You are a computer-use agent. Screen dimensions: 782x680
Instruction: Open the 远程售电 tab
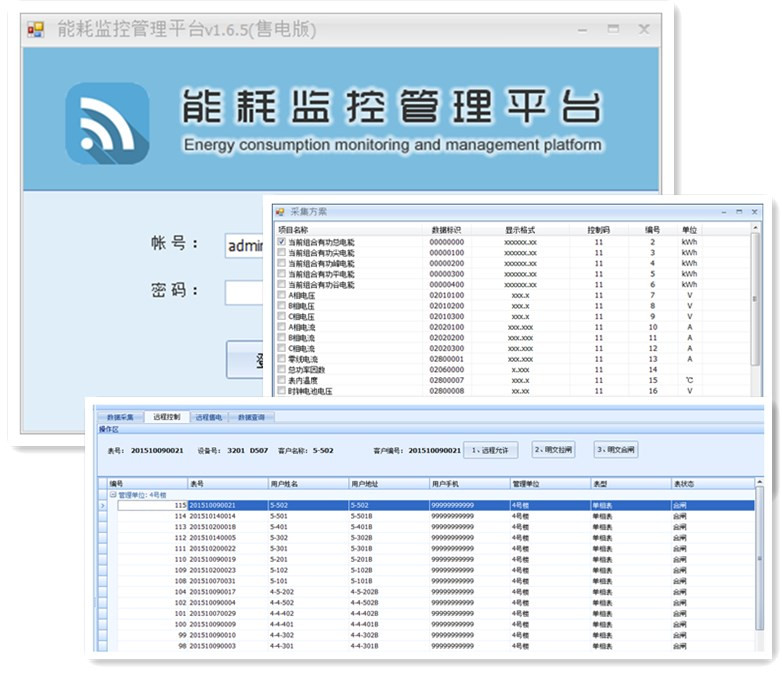point(208,418)
